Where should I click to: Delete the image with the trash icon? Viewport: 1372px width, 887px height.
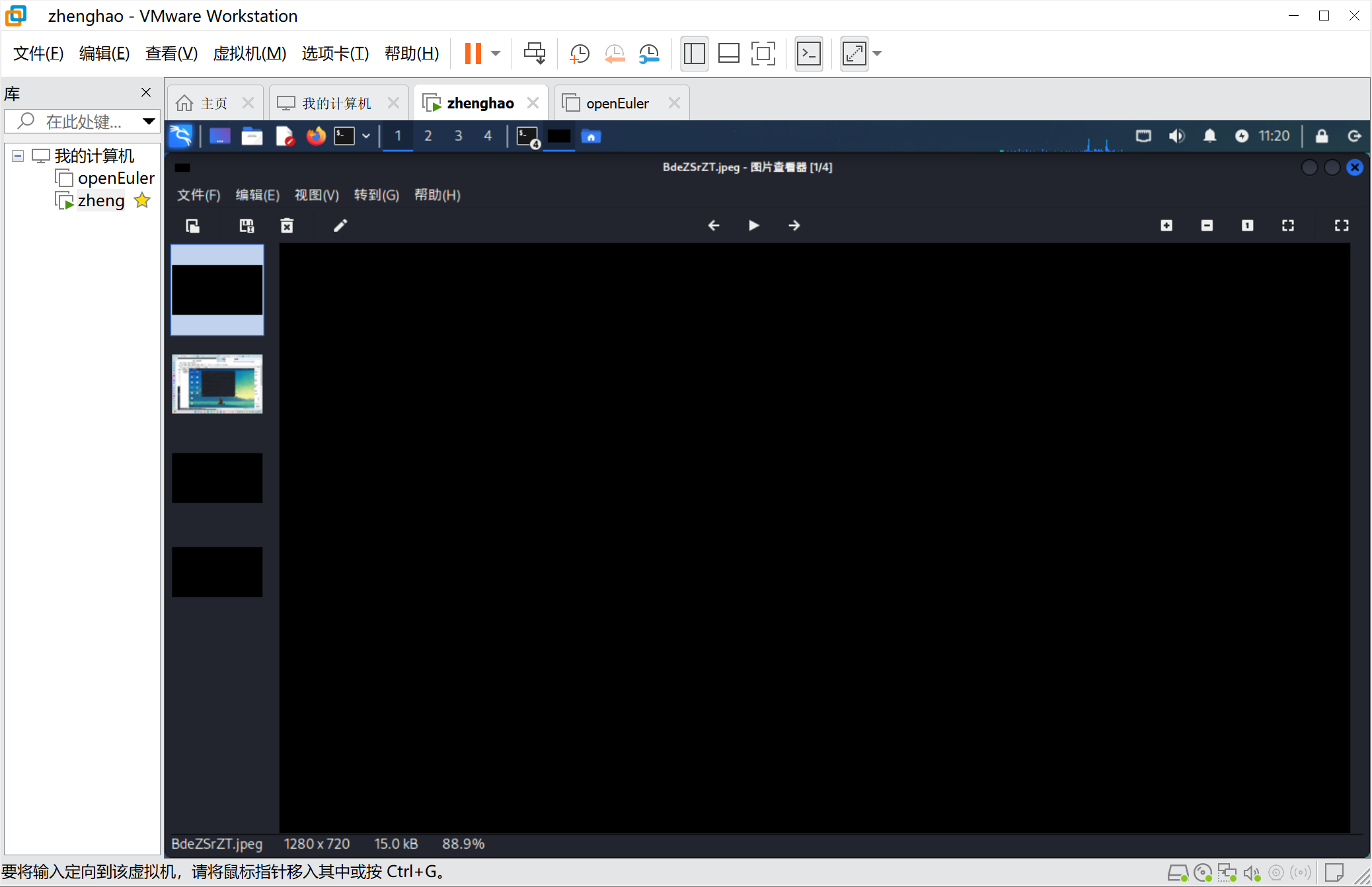tap(287, 226)
